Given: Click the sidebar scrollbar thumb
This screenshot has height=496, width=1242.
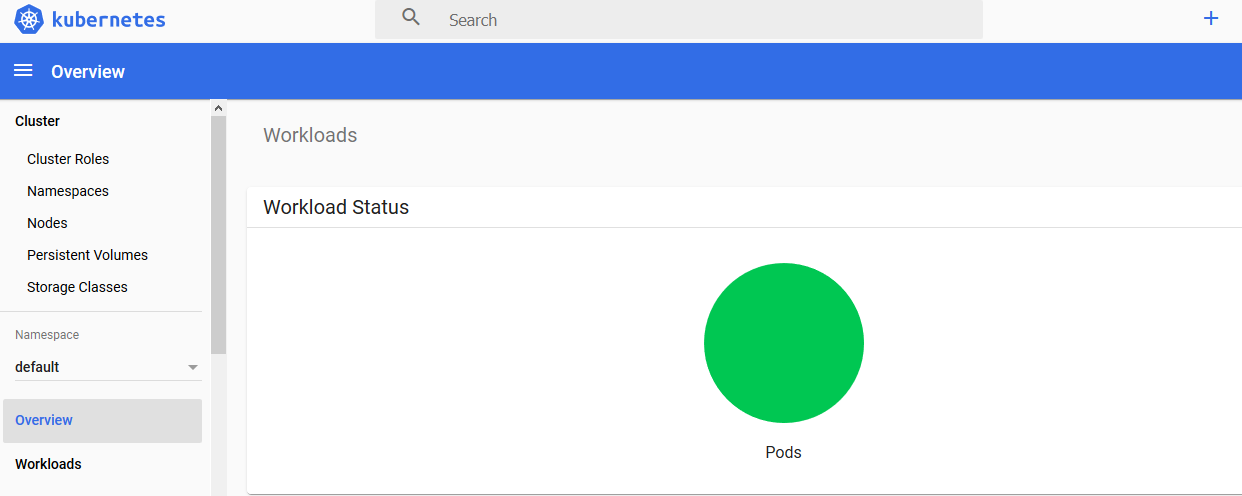Looking at the screenshot, I should pyautogui.click(x=219, y=235).
